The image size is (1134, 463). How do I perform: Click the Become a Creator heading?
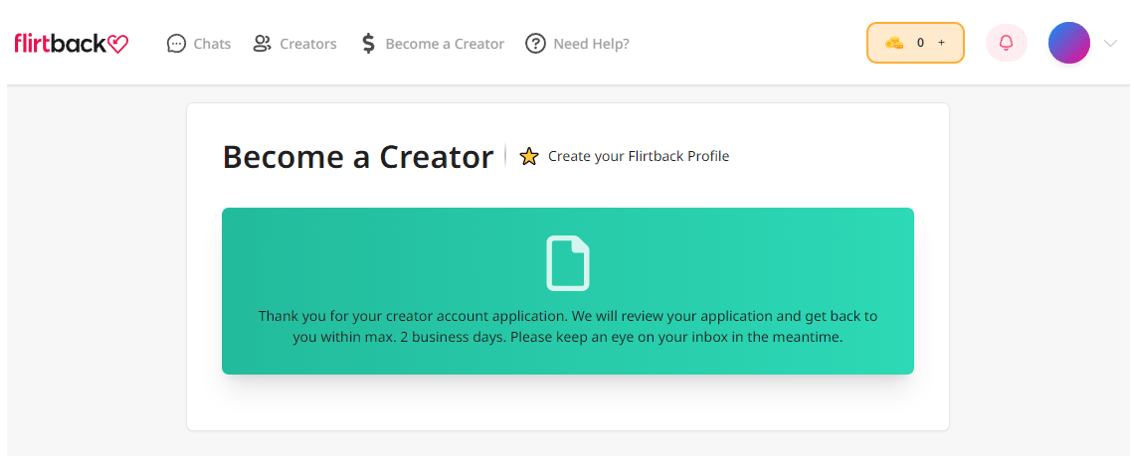click(358, 156)
